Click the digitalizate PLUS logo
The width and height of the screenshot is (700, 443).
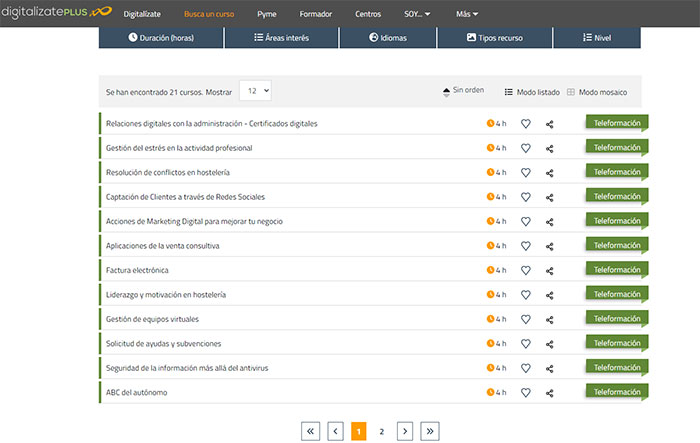click(x=55, y=14)
